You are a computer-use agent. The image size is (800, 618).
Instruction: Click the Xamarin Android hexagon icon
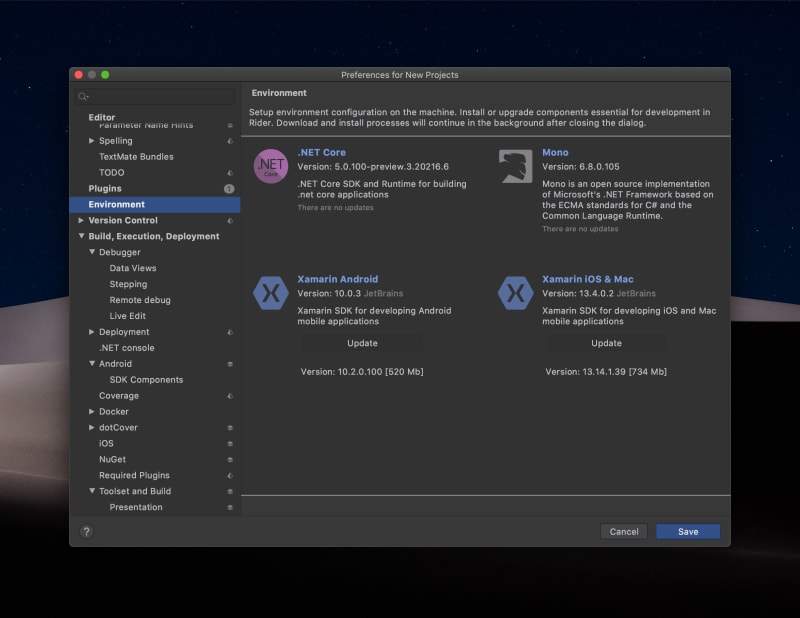point(271,293)
